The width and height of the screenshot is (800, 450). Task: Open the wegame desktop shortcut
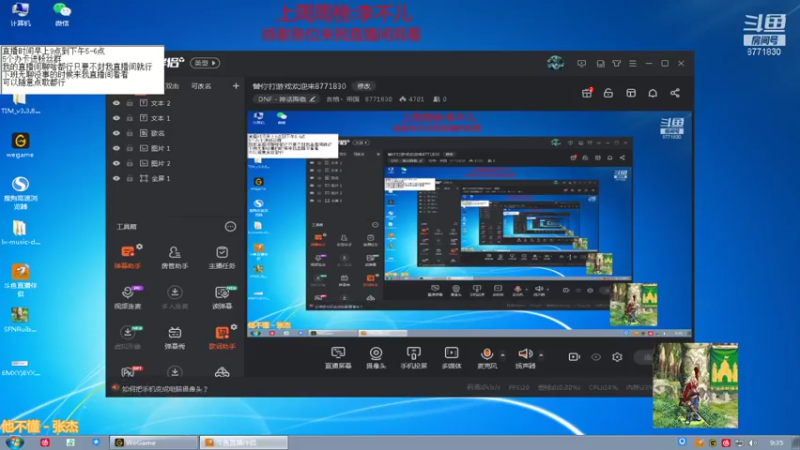click(20, 145)
